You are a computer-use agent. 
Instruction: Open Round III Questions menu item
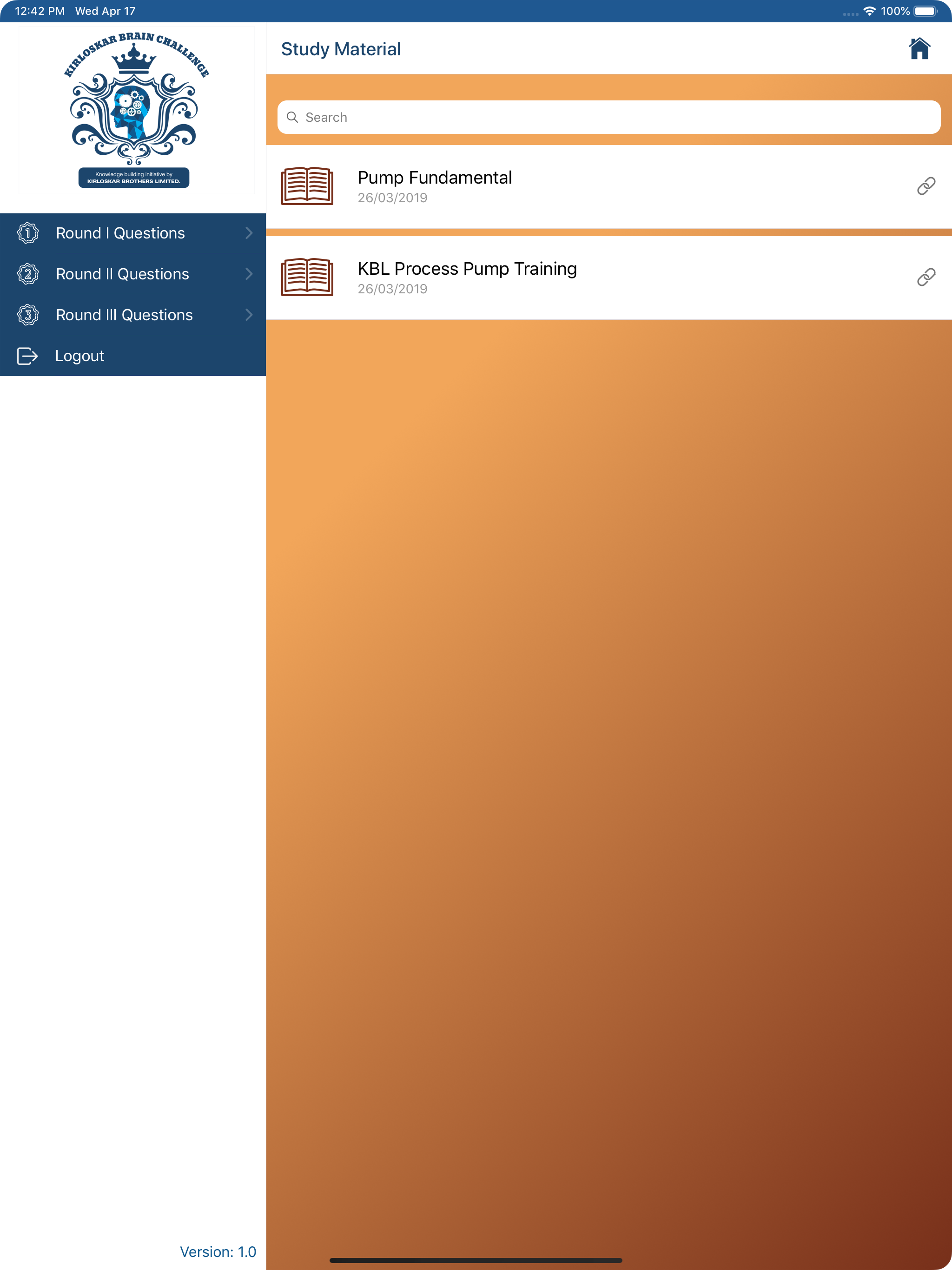(x=132, y=315)
